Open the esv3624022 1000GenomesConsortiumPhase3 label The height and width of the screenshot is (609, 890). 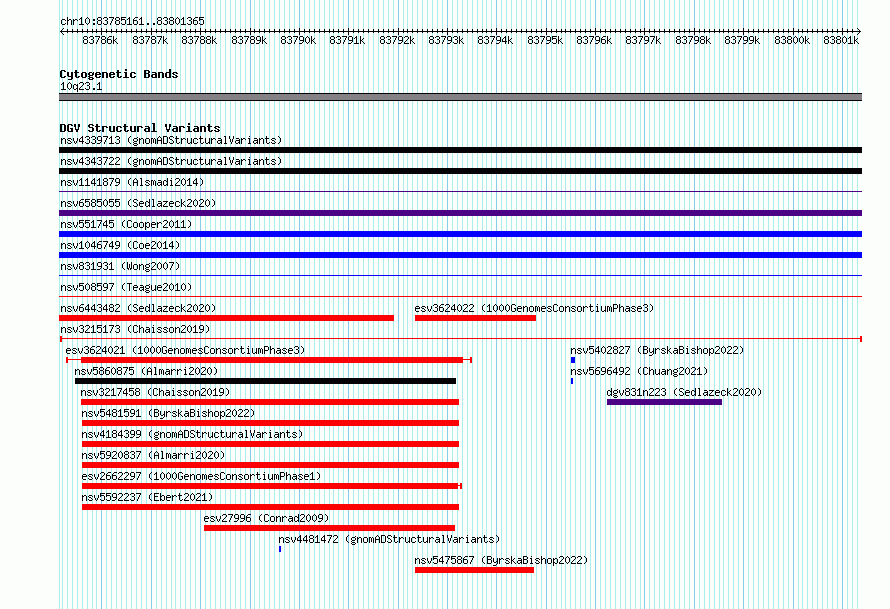[534, 308]
